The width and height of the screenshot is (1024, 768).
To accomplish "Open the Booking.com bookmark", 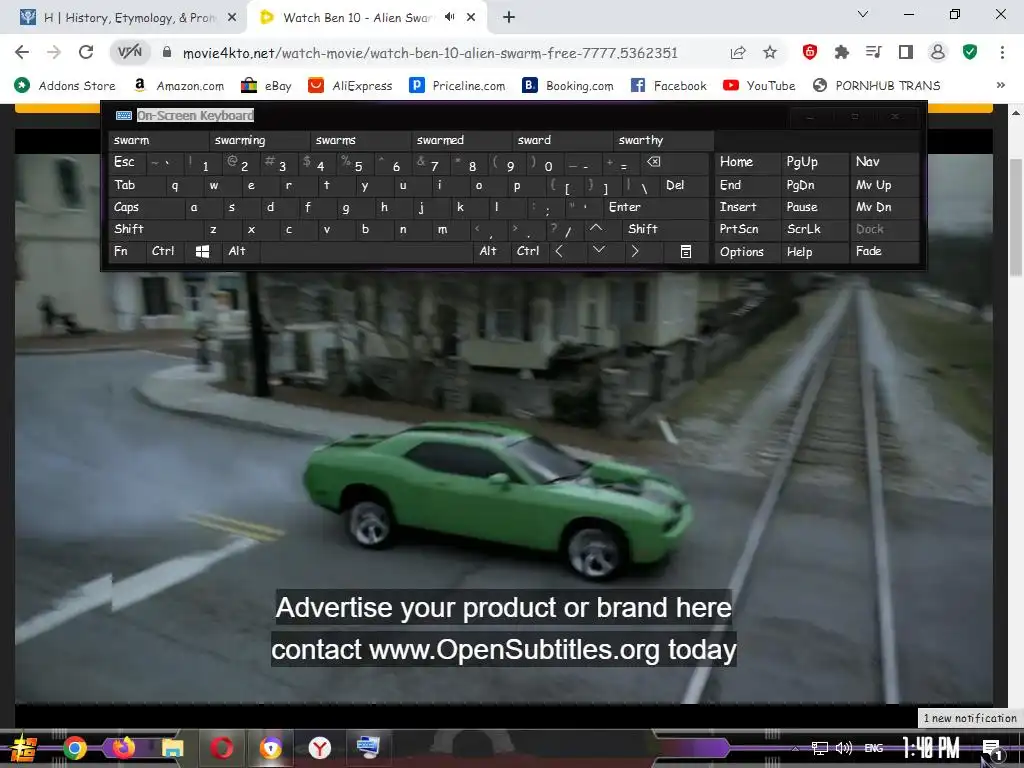I will pyautogui.click(x=568, y=86).
